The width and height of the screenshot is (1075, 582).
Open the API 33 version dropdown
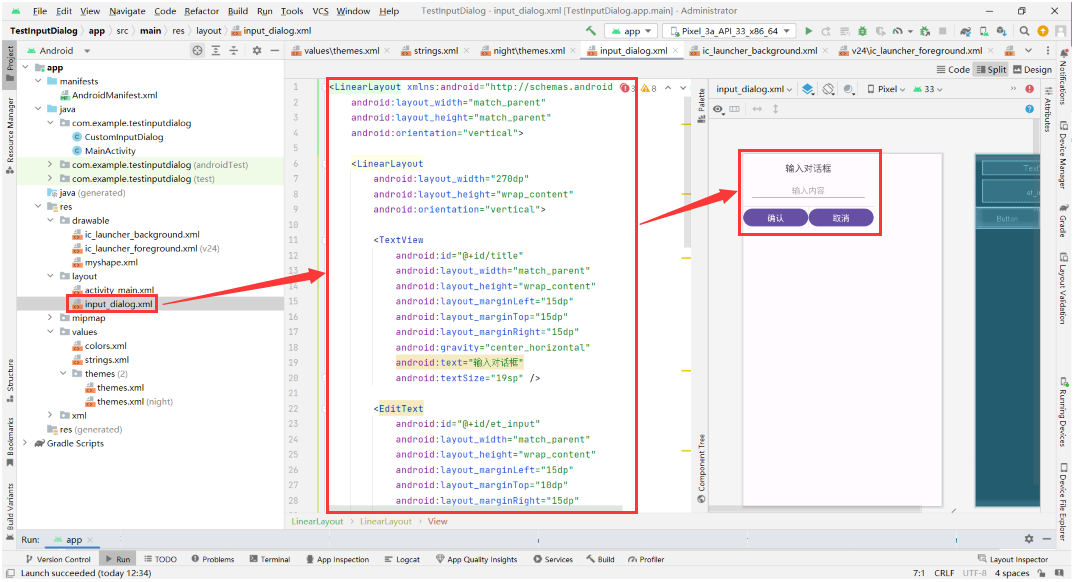pyautogui.click(x=928, y=89)
